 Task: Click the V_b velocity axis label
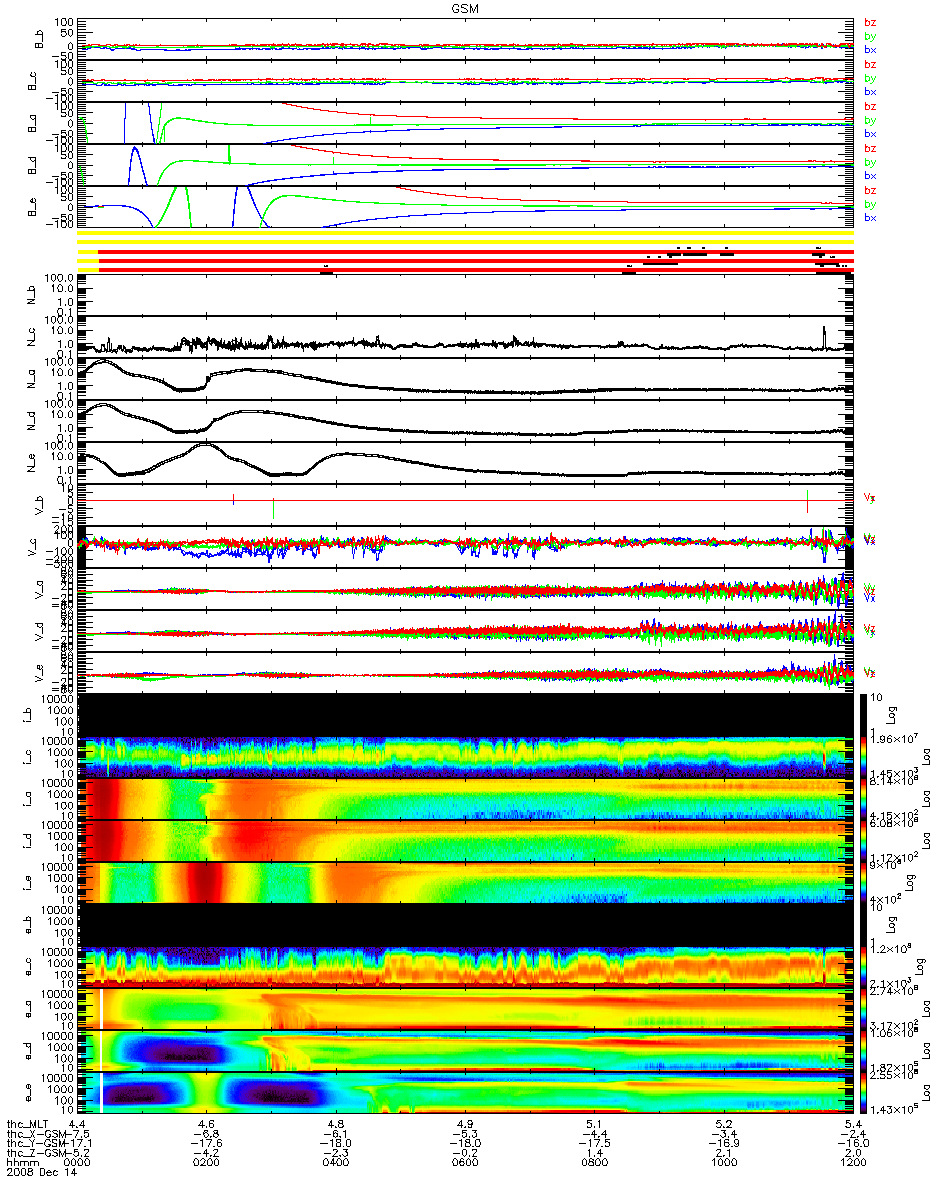click(39, 504)
